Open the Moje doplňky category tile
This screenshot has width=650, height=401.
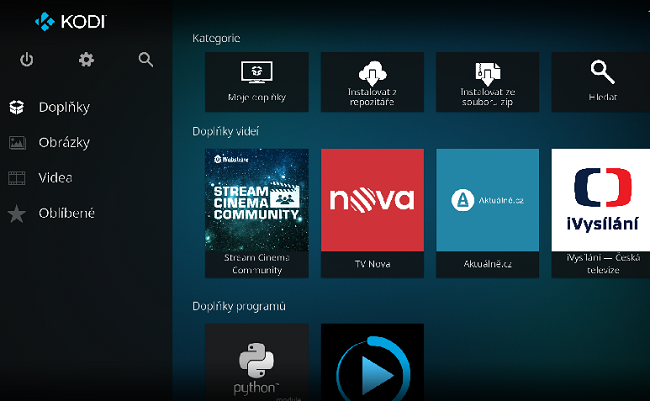257,82
